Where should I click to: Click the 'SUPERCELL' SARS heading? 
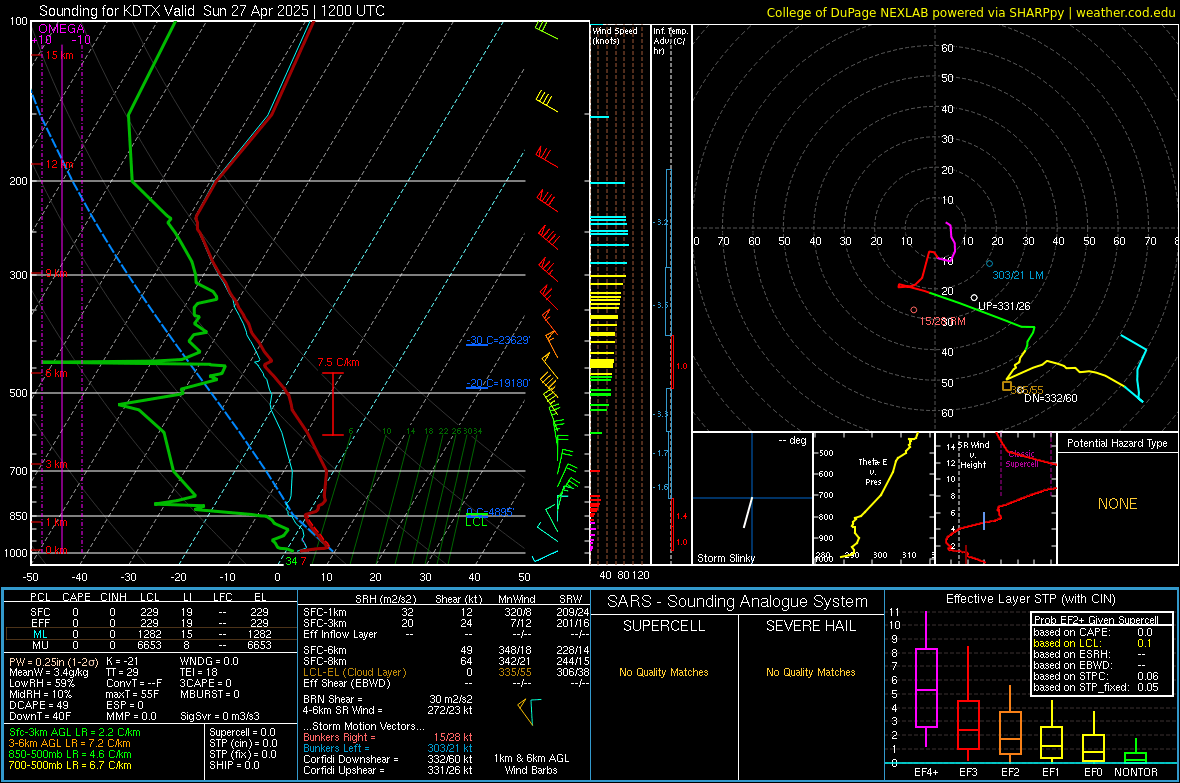[x=664, y=626]
